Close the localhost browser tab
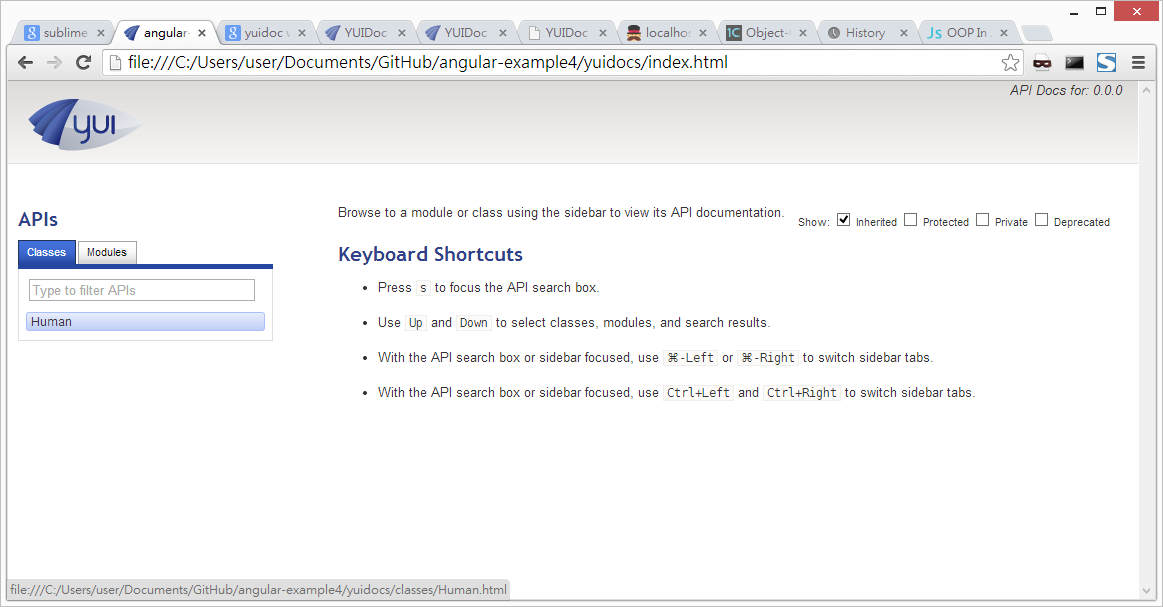Image resolution: width=1163 pixels, height=607 pixels. point(704,33)
